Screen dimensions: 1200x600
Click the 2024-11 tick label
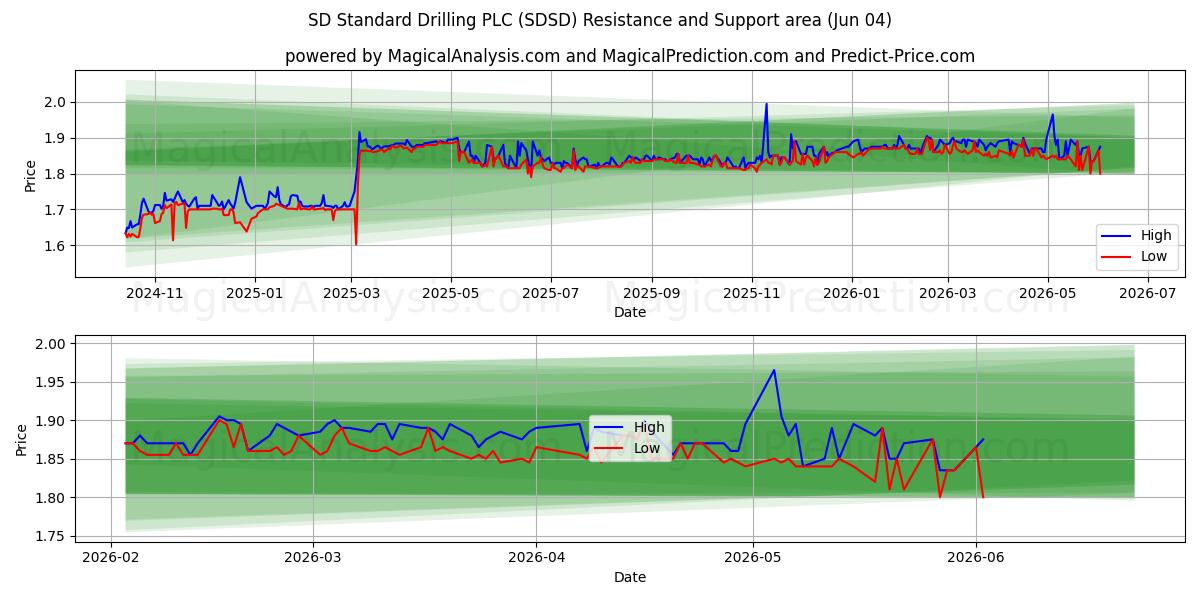[155, 293]
